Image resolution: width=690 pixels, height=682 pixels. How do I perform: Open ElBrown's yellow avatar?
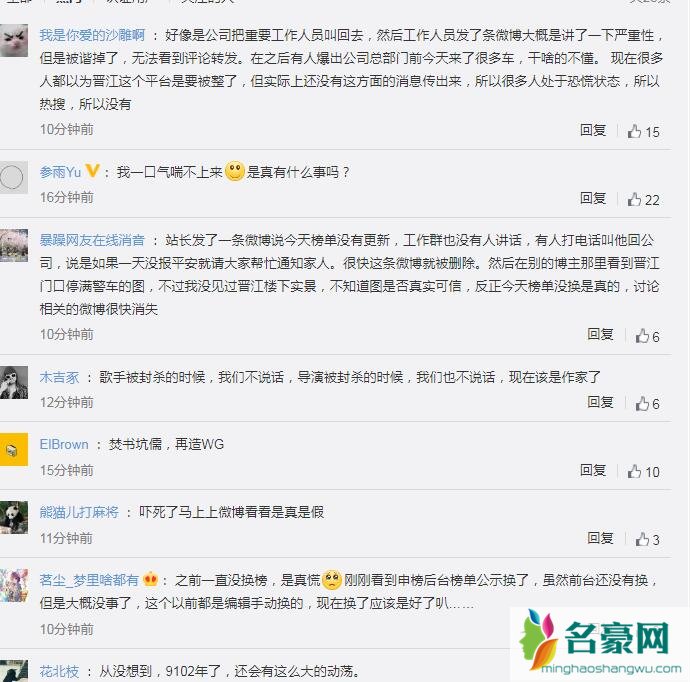14,449
